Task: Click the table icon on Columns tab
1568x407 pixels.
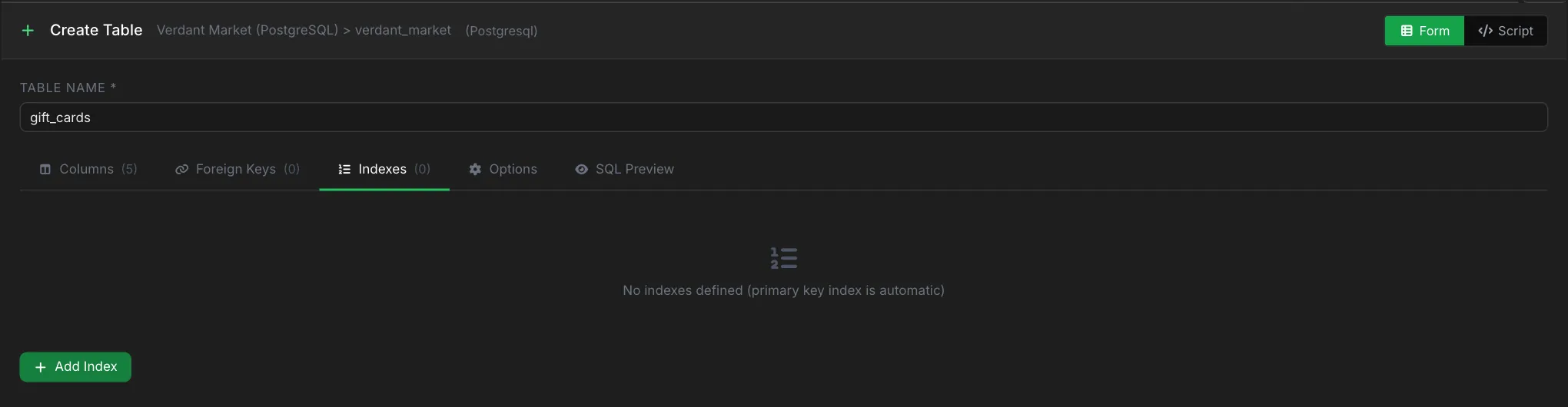Action: point(45,169)
